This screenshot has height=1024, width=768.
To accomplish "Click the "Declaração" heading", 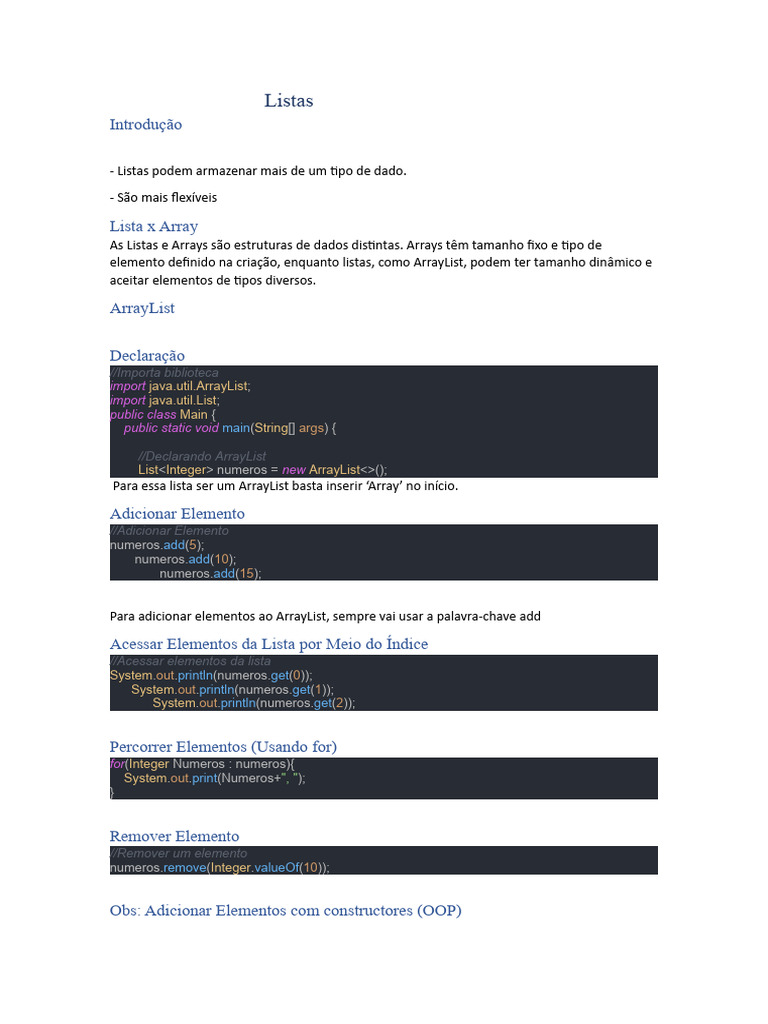I will tap(147, 356).
